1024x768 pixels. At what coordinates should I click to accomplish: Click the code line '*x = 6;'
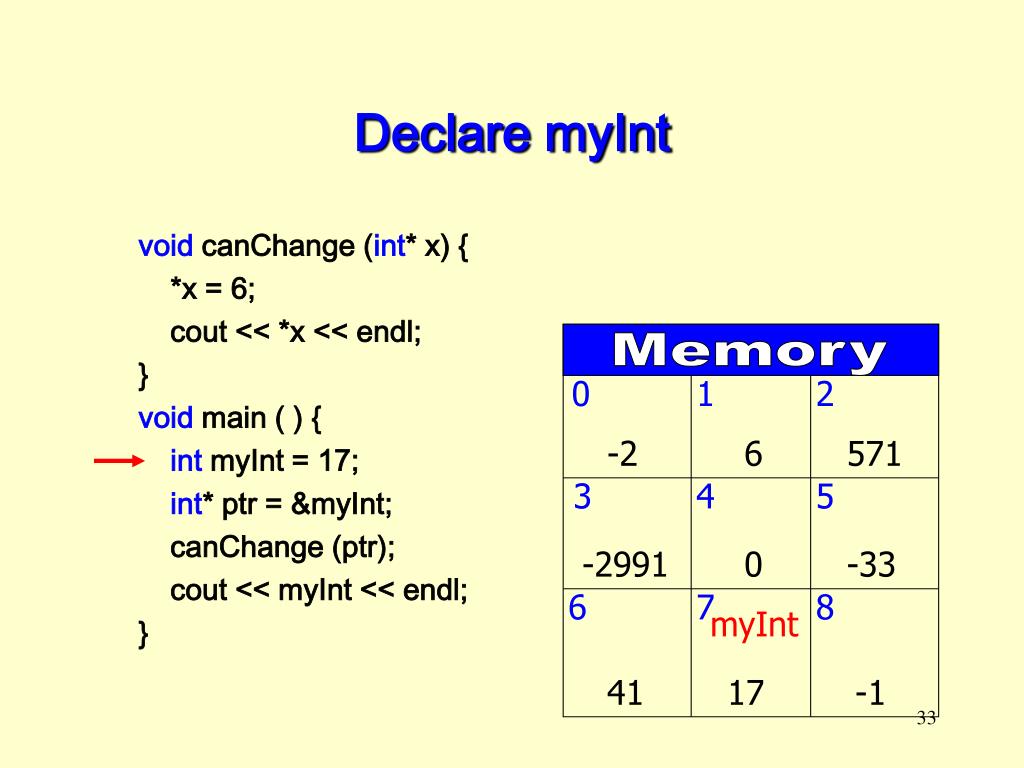212,288
